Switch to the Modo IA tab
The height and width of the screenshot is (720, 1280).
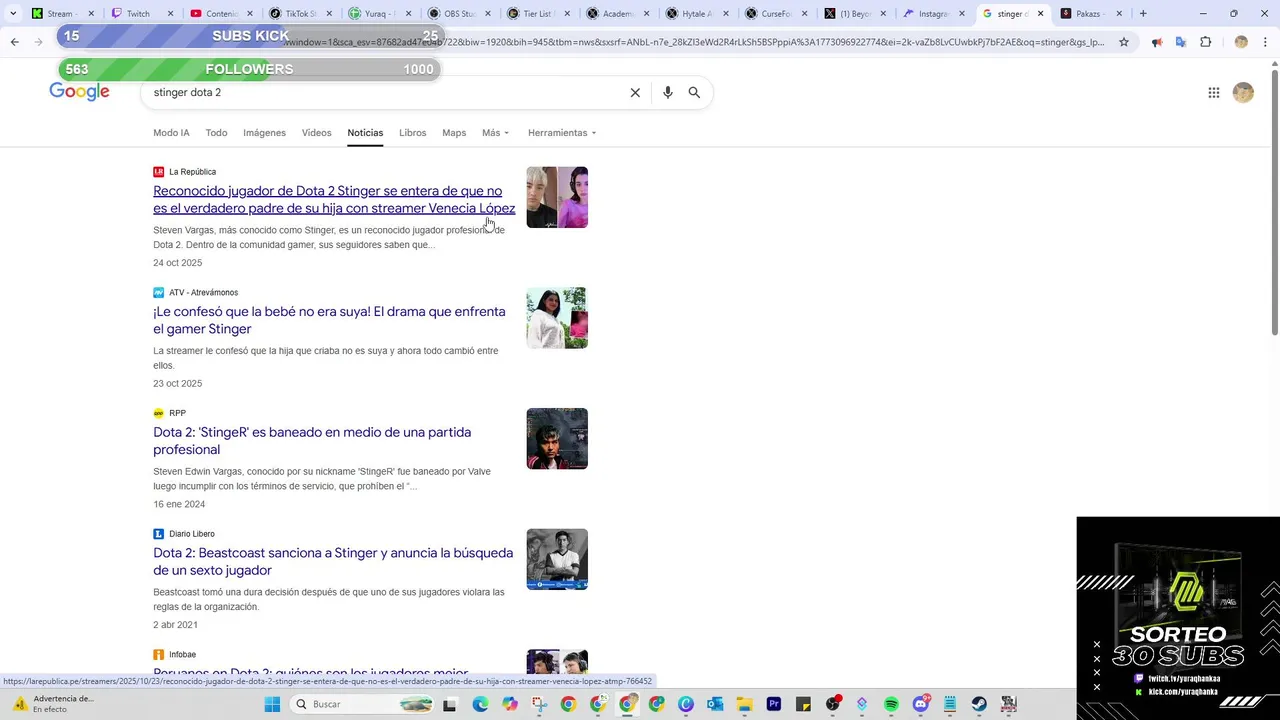click(171, 133)
